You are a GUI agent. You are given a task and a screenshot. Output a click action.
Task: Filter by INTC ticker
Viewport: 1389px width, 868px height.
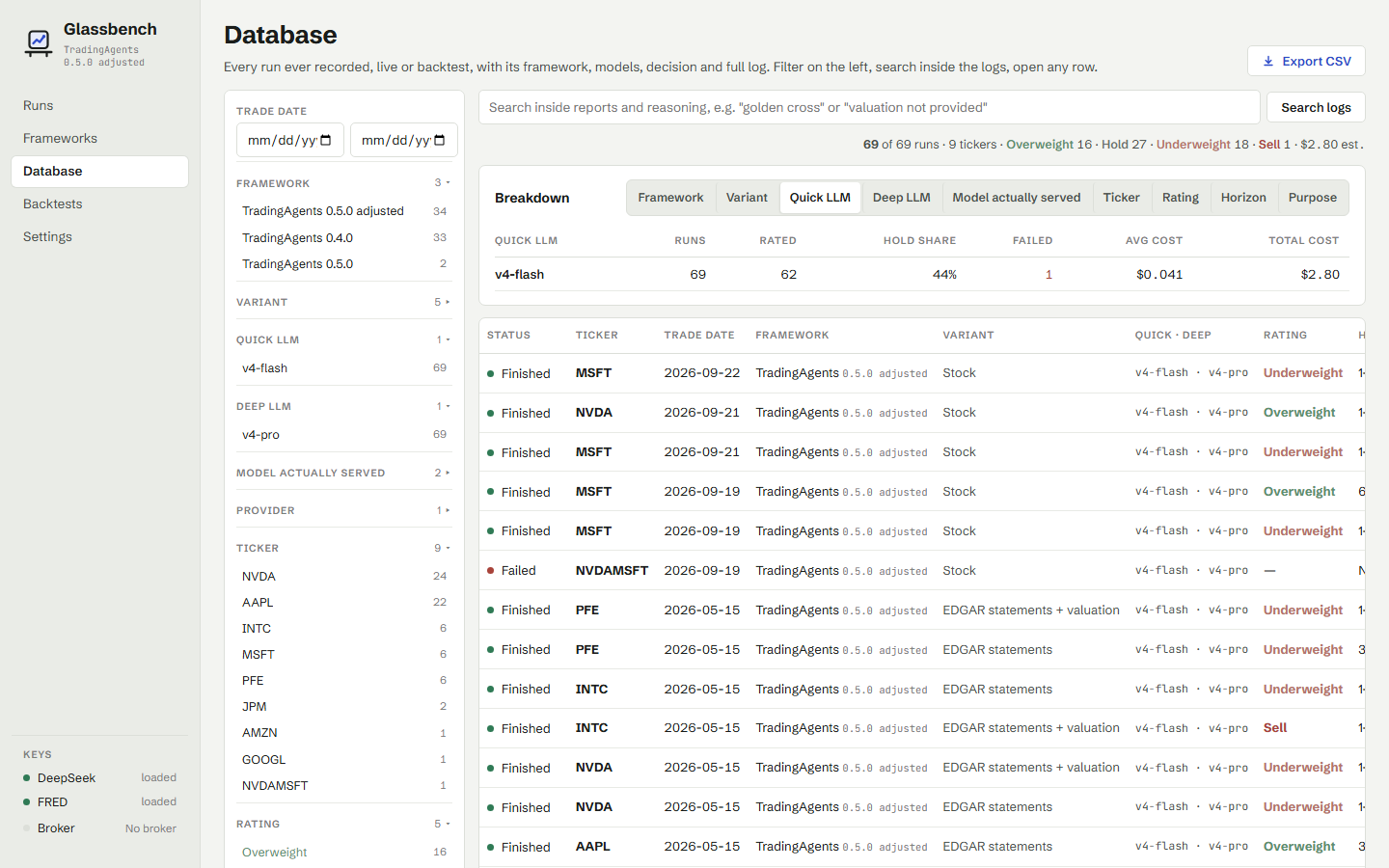[343, 629]
